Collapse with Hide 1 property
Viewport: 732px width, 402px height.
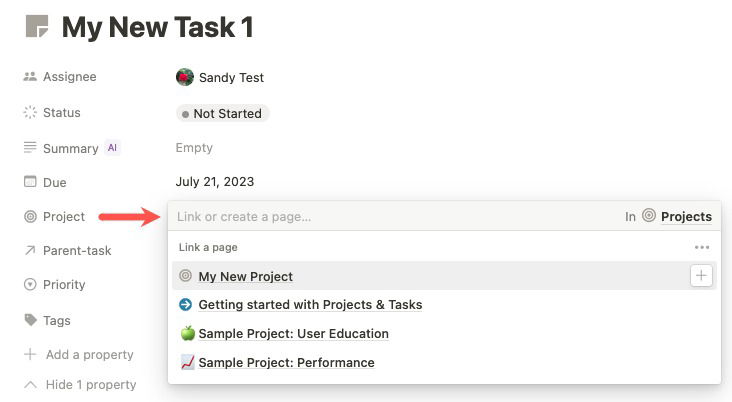(x=81, y=385)
